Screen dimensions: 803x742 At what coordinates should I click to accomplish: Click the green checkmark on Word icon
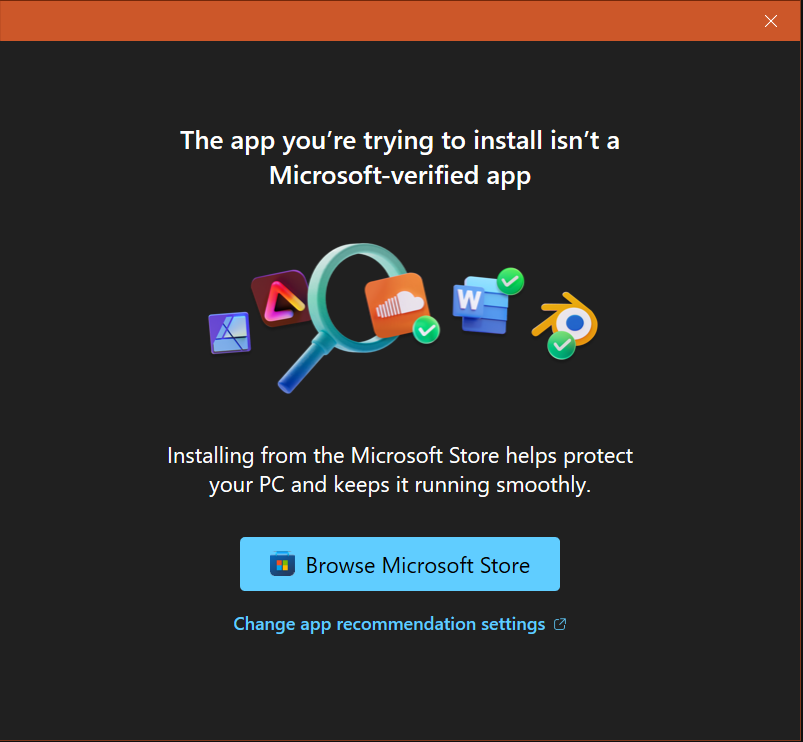pos(511,280)
